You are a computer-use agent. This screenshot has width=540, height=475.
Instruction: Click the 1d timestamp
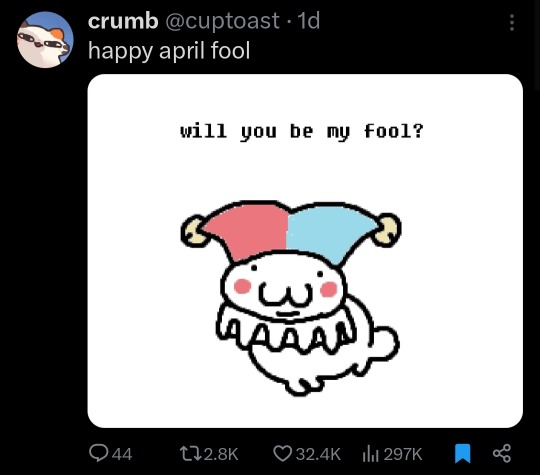click(x=309, y=21)
